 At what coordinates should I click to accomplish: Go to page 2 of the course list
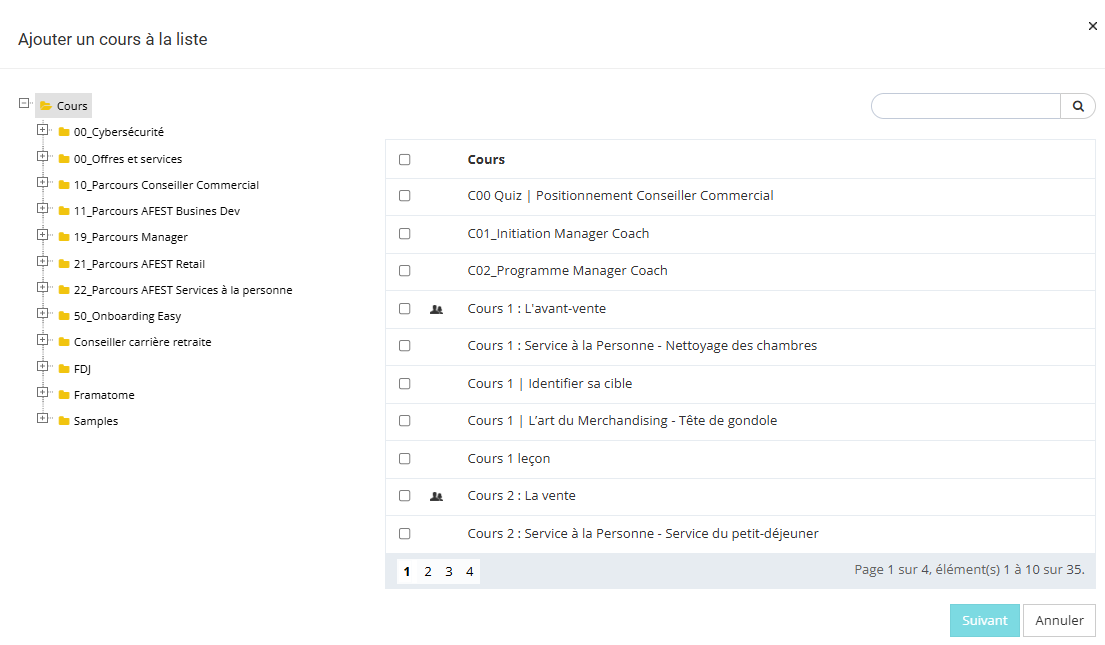click(x=428, y=572)
